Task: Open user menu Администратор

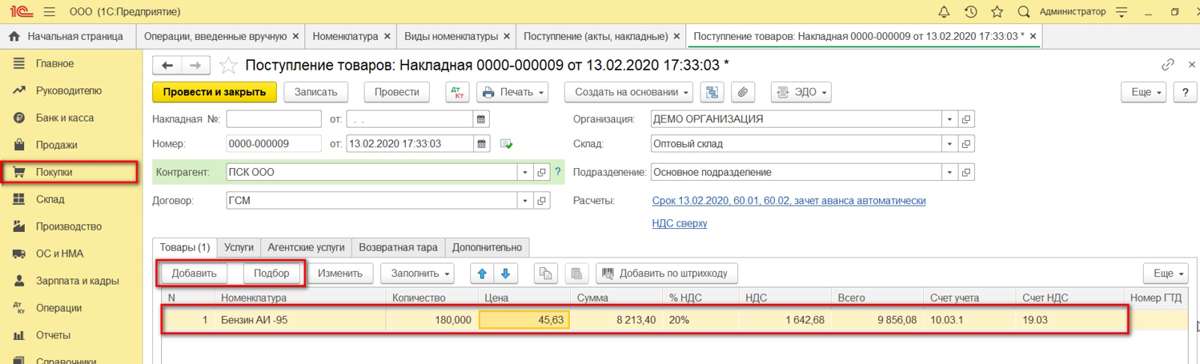Action: click(1073, 11)
